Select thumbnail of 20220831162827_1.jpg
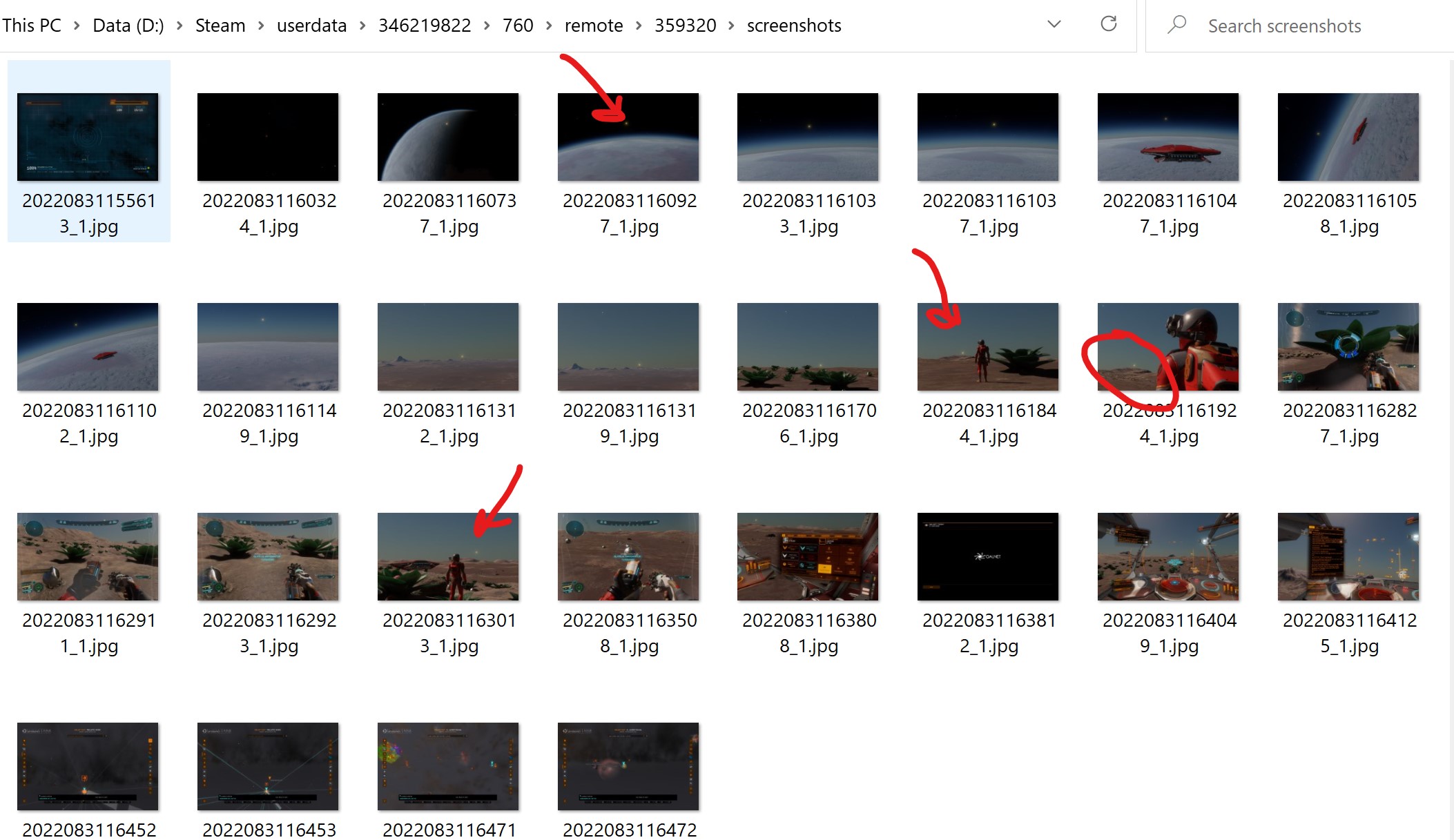The height and width of the screenshot is (840, 1454). [x=1348, y=346]
